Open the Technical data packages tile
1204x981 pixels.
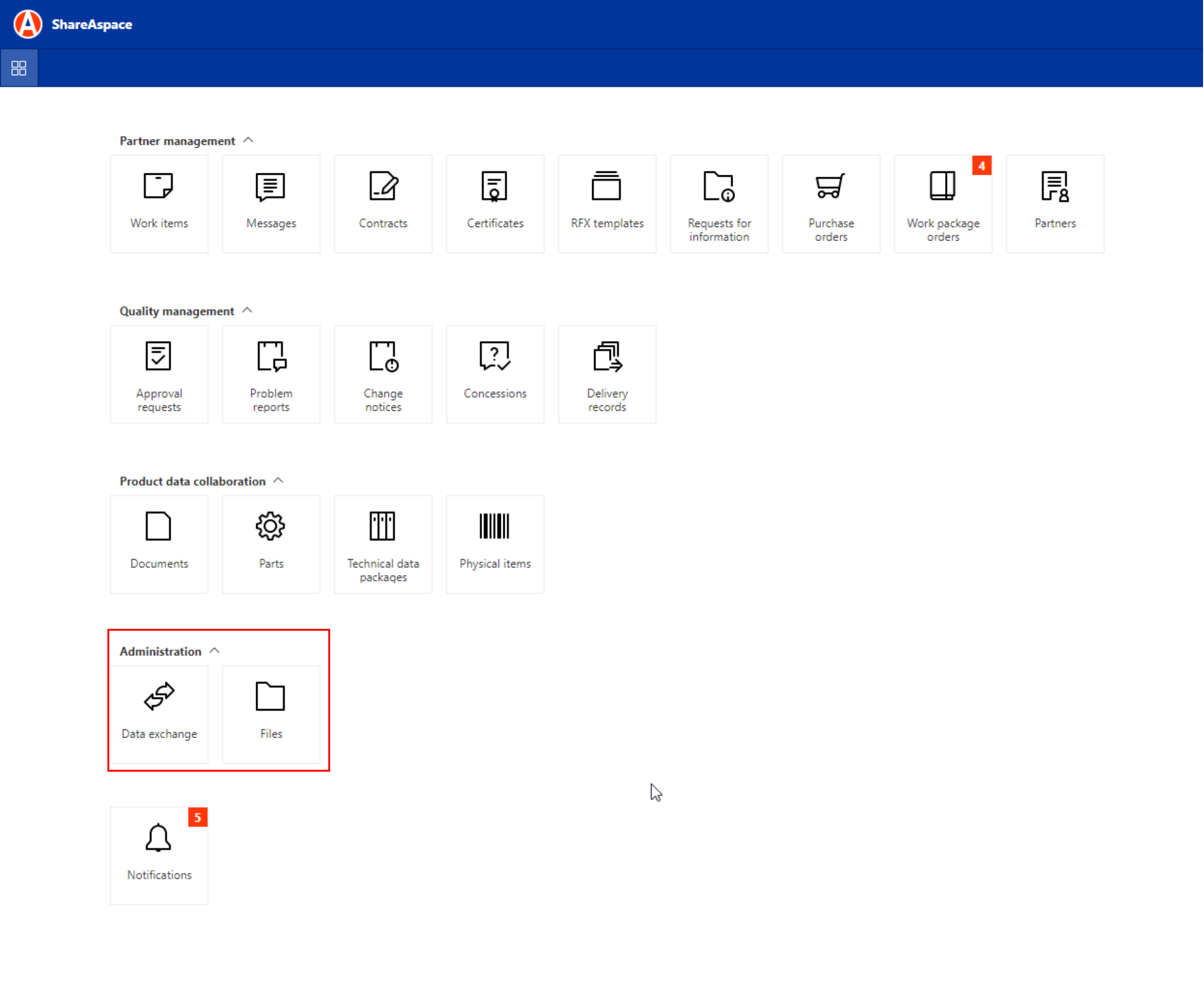coord(383,544)
